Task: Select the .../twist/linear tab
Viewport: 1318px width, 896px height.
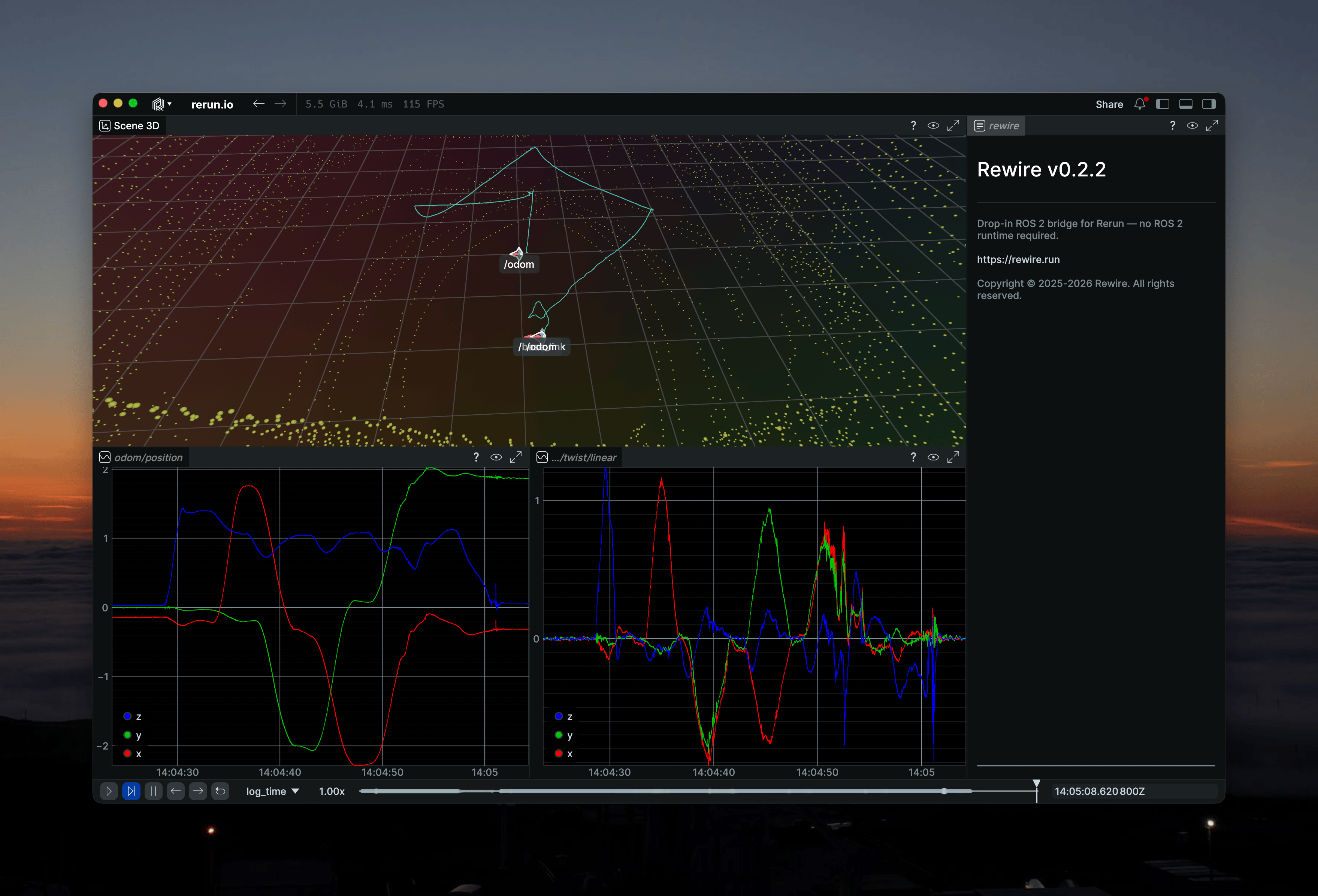Action: [x=577, y=458]
